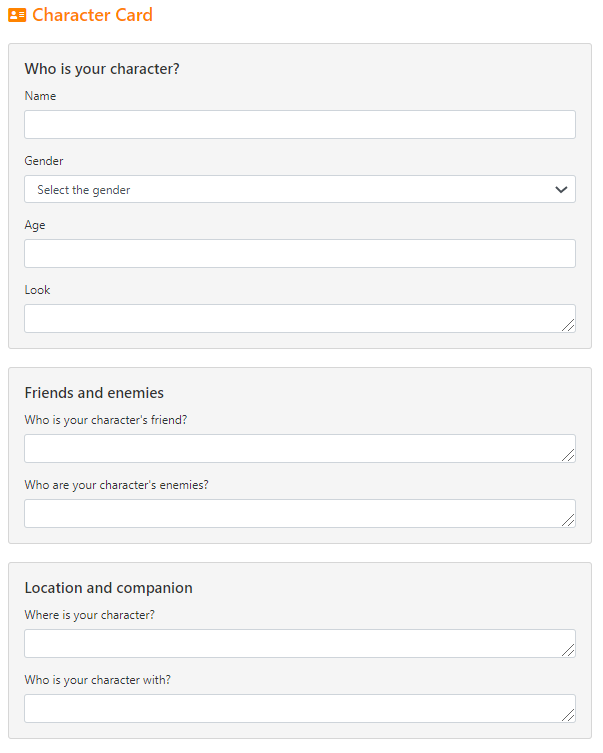Focus the Who is your character with text area

(x=300, y=708)
